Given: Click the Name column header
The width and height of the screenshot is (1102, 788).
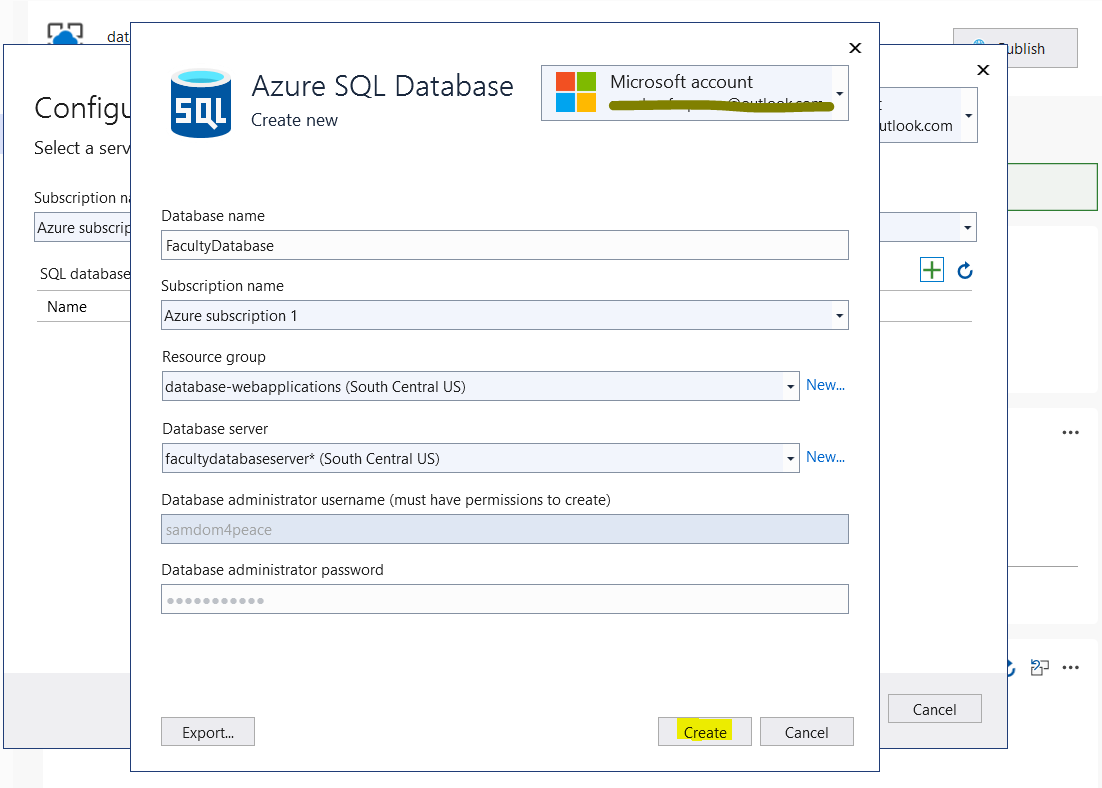Looking at the screenshot, I should click(67, 307).
